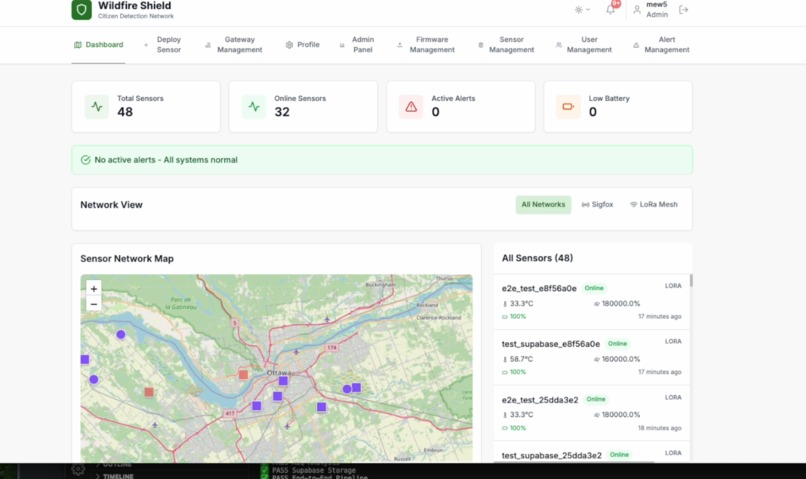Click the Total Sensors activity icon

coord(97,107)
